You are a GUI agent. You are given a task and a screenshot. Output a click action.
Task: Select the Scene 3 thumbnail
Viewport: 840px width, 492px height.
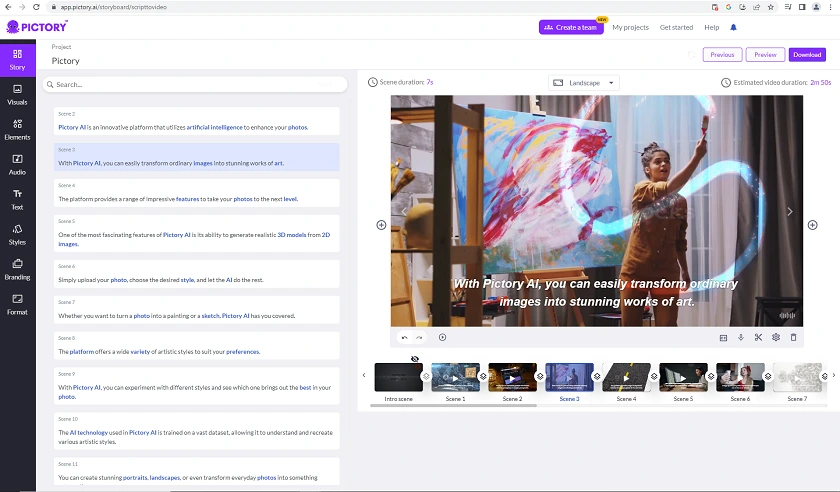pos(569,377)
